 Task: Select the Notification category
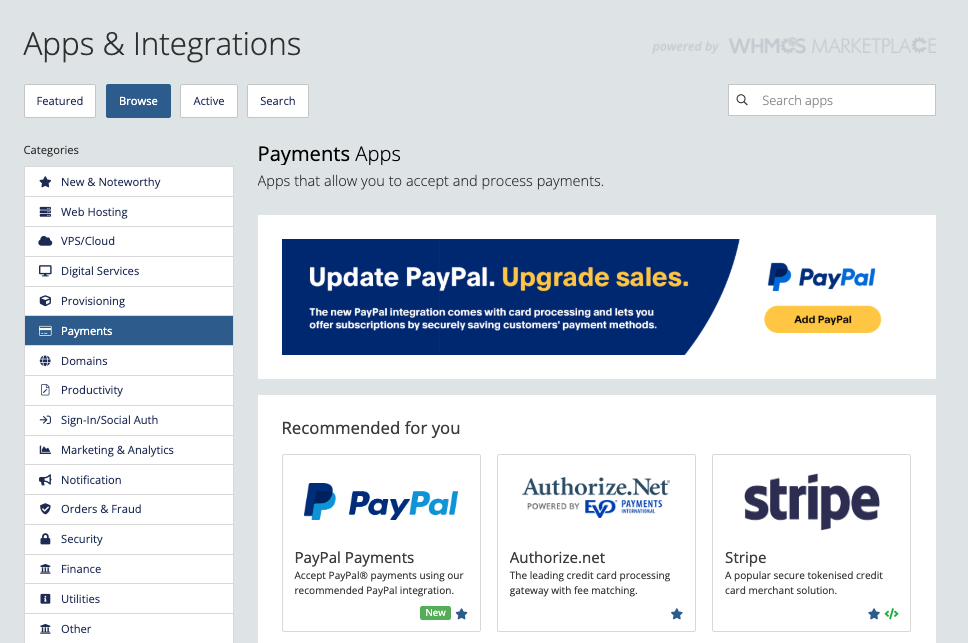[129, 480]
